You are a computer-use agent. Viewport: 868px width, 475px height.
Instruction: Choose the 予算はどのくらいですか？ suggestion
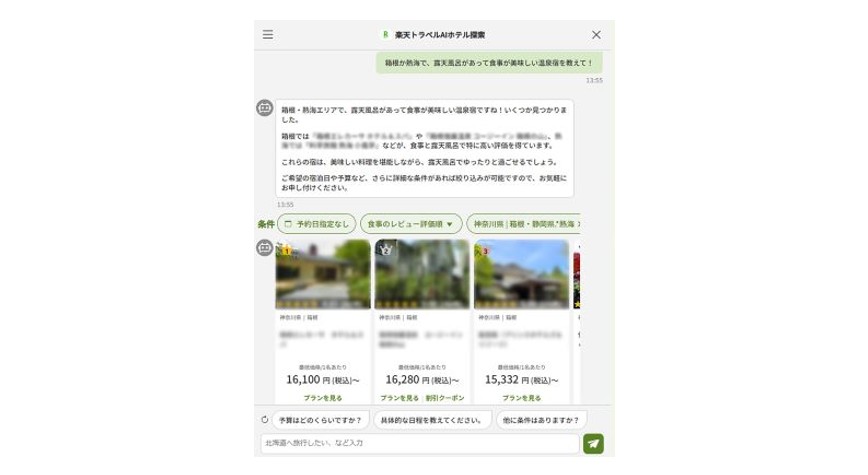(320, 420)
